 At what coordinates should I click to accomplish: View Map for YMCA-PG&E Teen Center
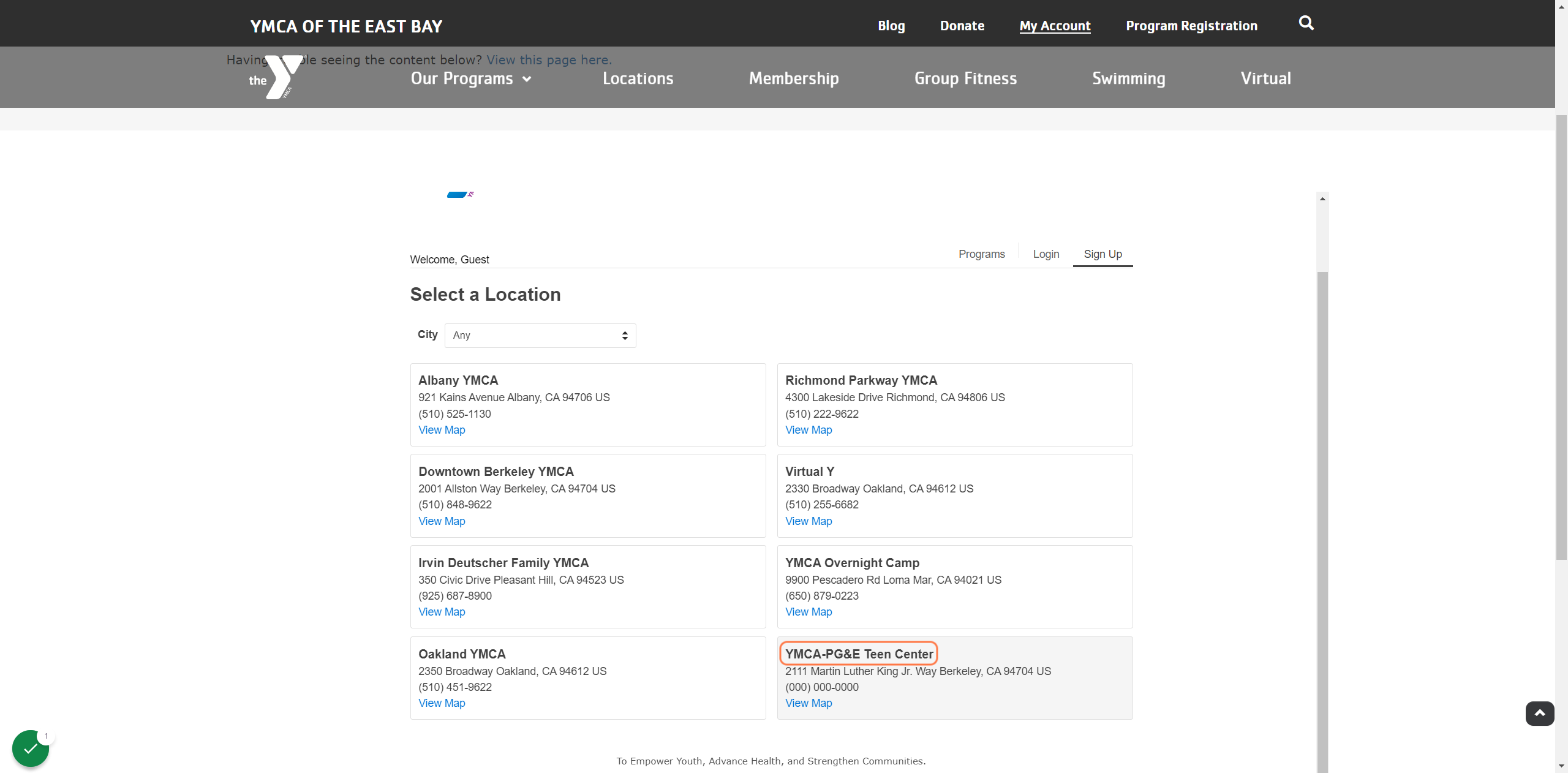(809, 703)
